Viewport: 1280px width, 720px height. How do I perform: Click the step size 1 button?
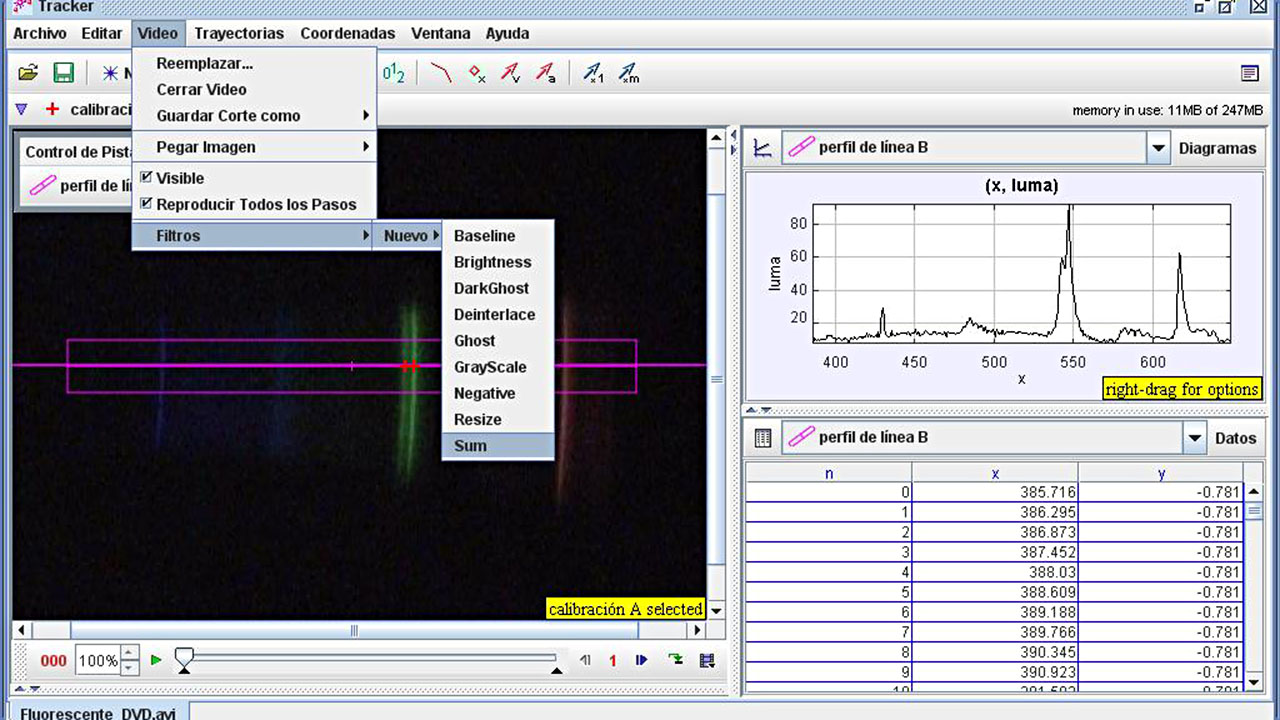pyautogui.click(x=613, y=661)
